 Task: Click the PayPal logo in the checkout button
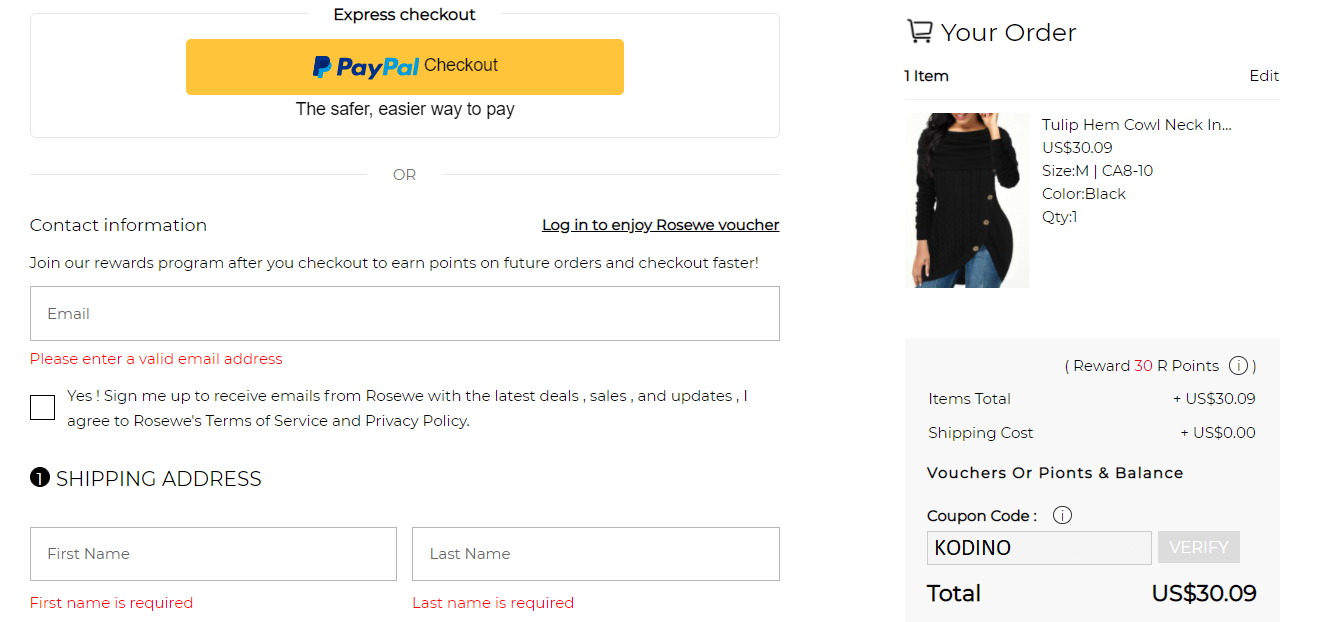click(x=366, y=66)
